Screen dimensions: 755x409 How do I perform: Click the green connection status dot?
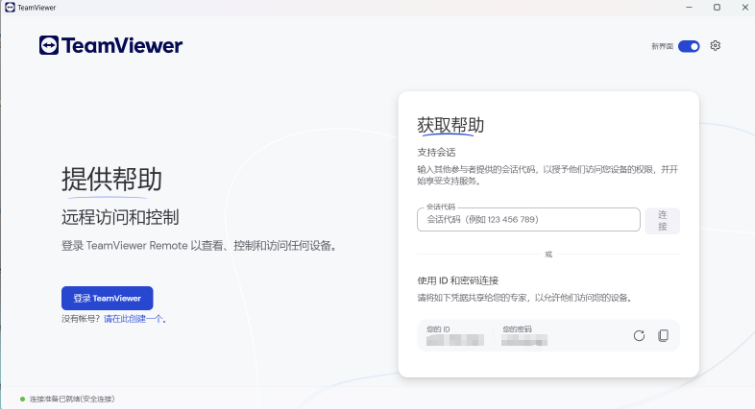(22, 399)
